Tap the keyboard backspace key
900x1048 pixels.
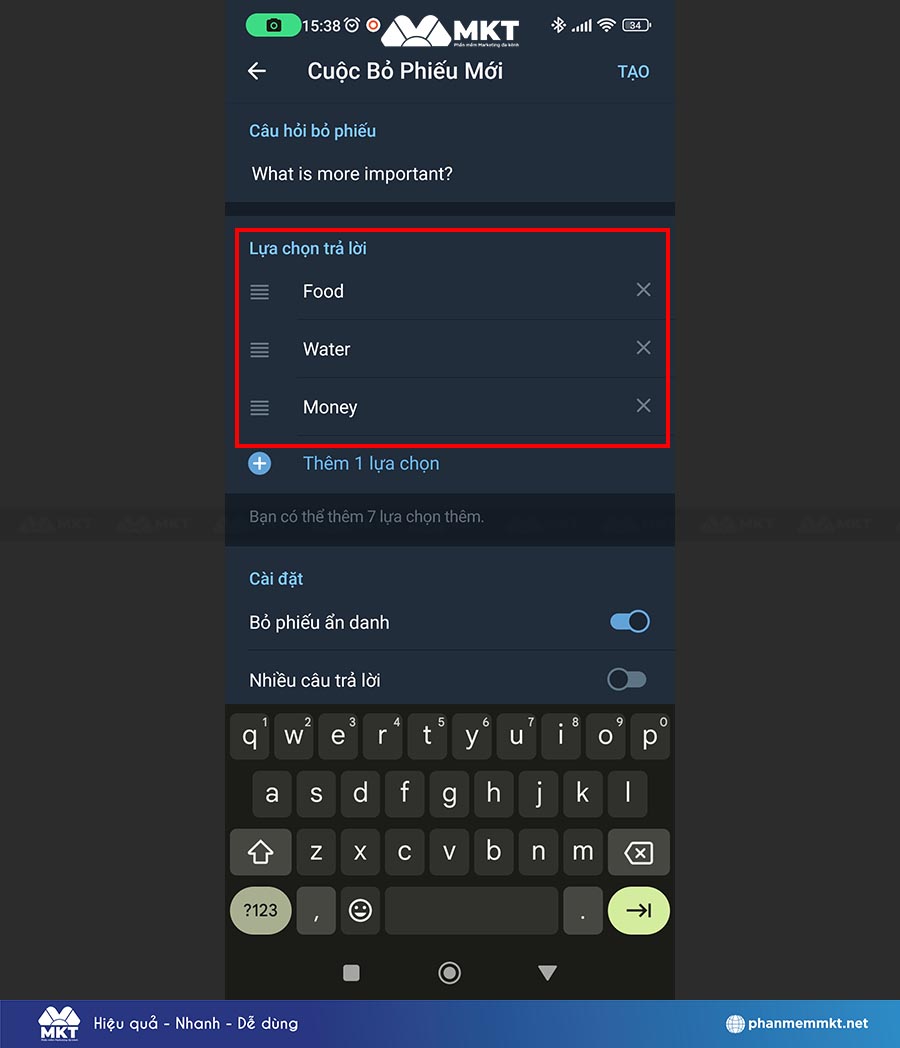pyautogui.click(x=639, y=852)
